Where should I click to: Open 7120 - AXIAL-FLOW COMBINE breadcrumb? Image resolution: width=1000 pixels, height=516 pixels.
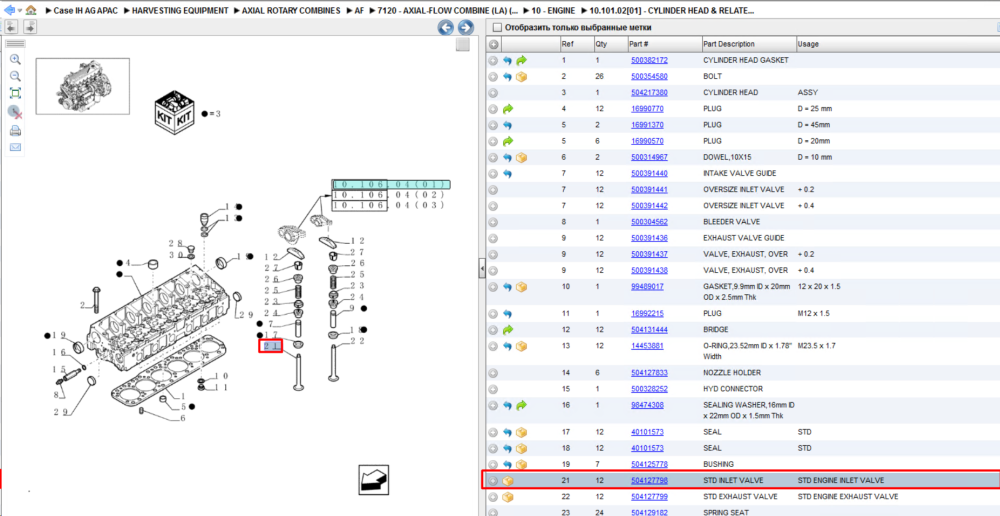point(448,11)
